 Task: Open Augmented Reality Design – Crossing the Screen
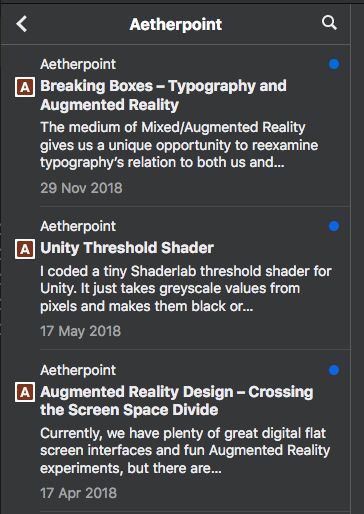point(177,401)
